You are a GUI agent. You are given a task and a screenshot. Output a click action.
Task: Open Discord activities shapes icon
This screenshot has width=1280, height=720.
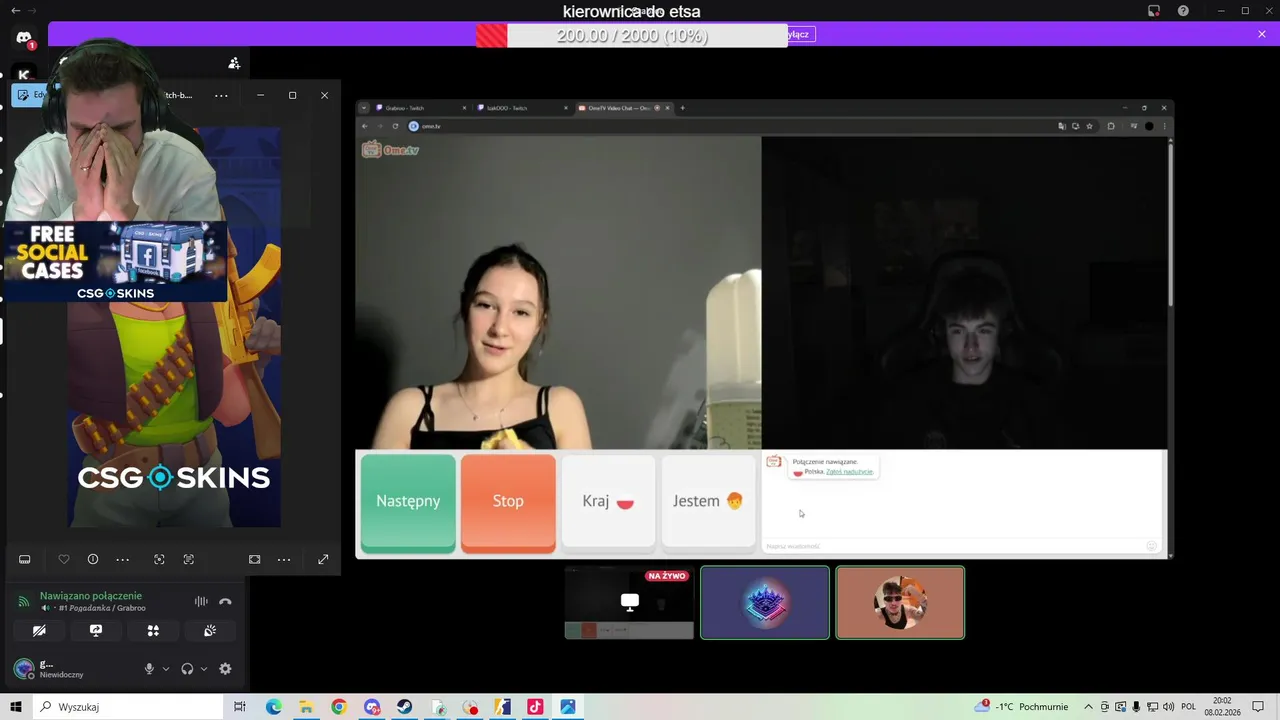point(153,631)
